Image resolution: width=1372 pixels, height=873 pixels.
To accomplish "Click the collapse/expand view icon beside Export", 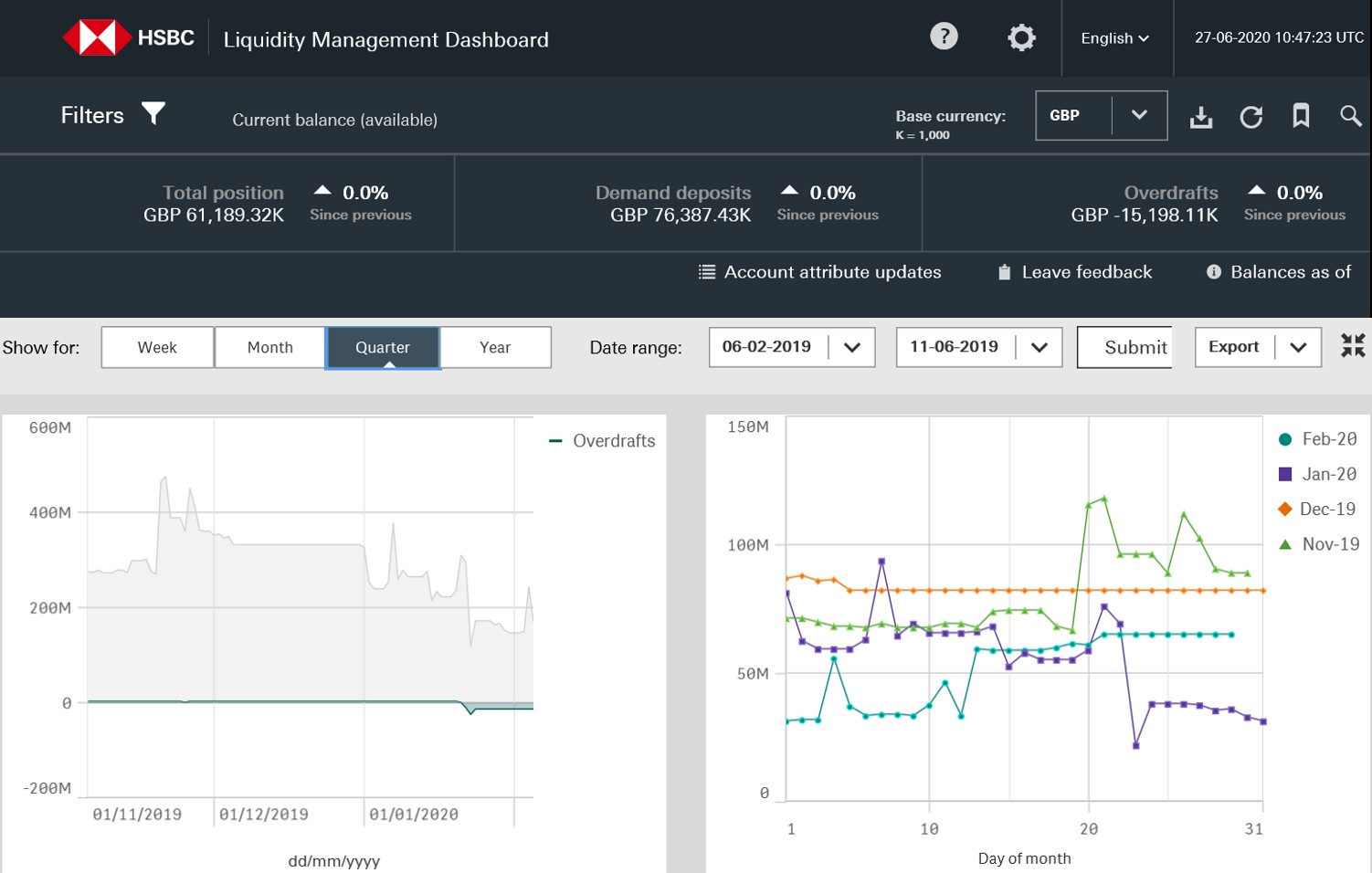I will click(x=1353, y=346).
